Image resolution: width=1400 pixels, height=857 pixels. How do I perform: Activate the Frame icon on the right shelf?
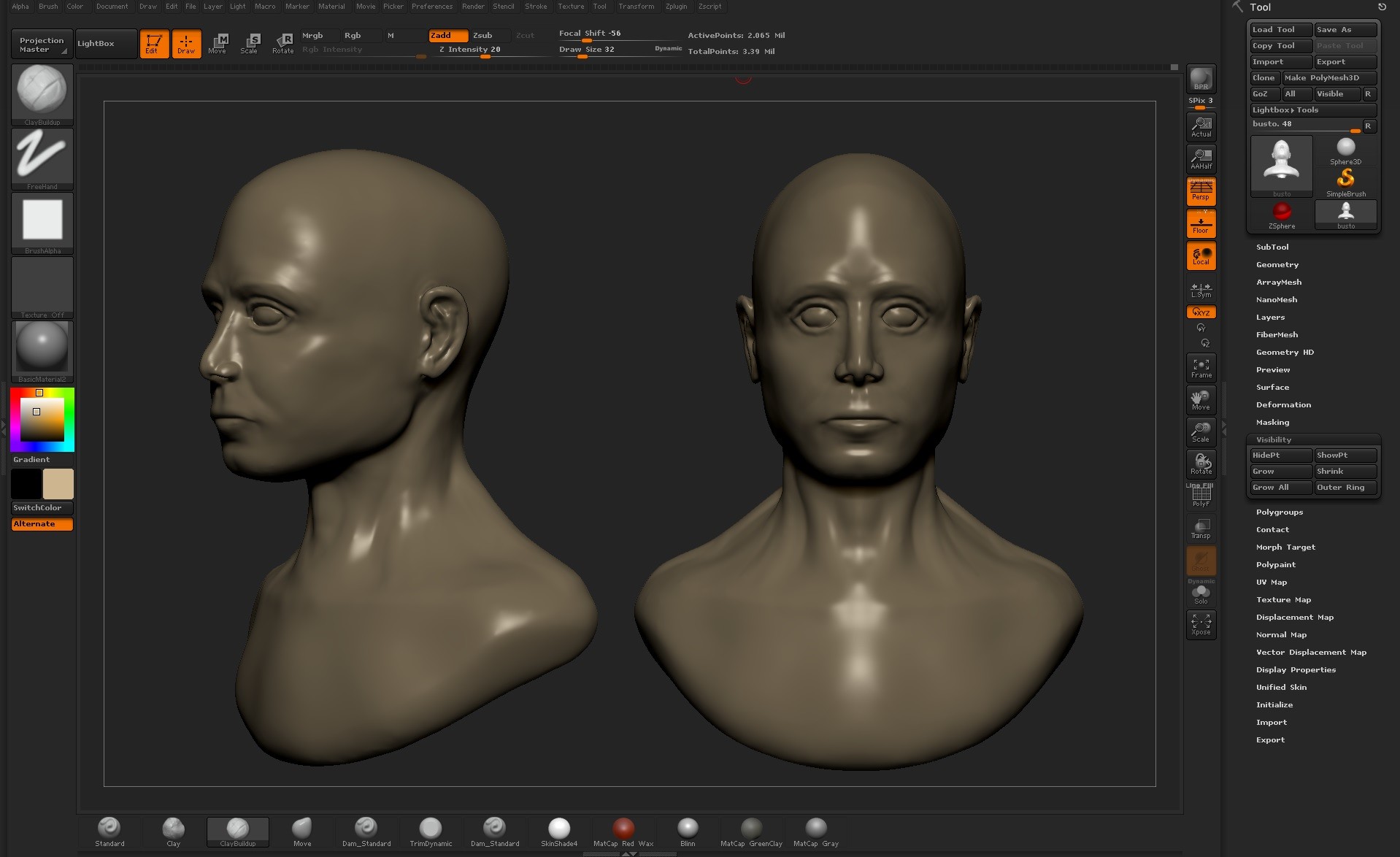pyautogui.click(x=1200, y=366)
